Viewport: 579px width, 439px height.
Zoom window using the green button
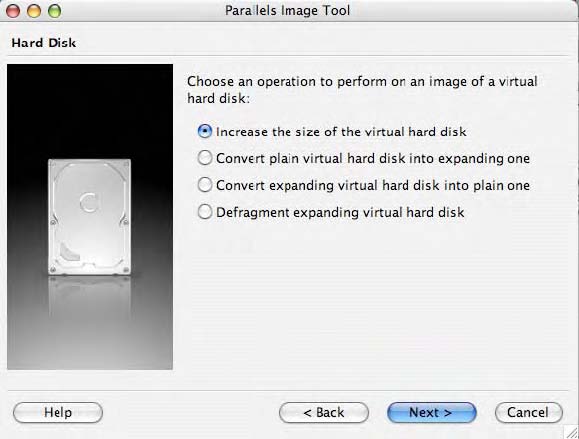tap(55, 11)
